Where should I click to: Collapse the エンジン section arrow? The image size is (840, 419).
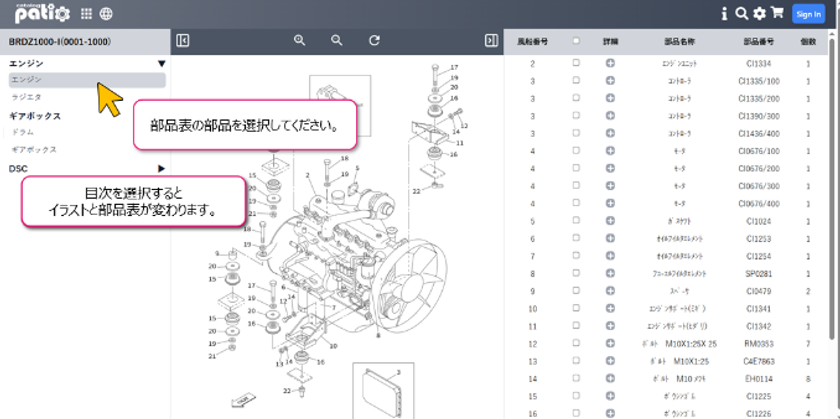[x=162, y=64]
